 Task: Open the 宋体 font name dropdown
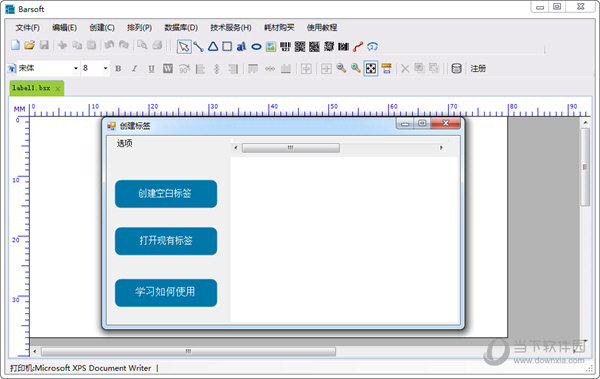pos(76,68)
